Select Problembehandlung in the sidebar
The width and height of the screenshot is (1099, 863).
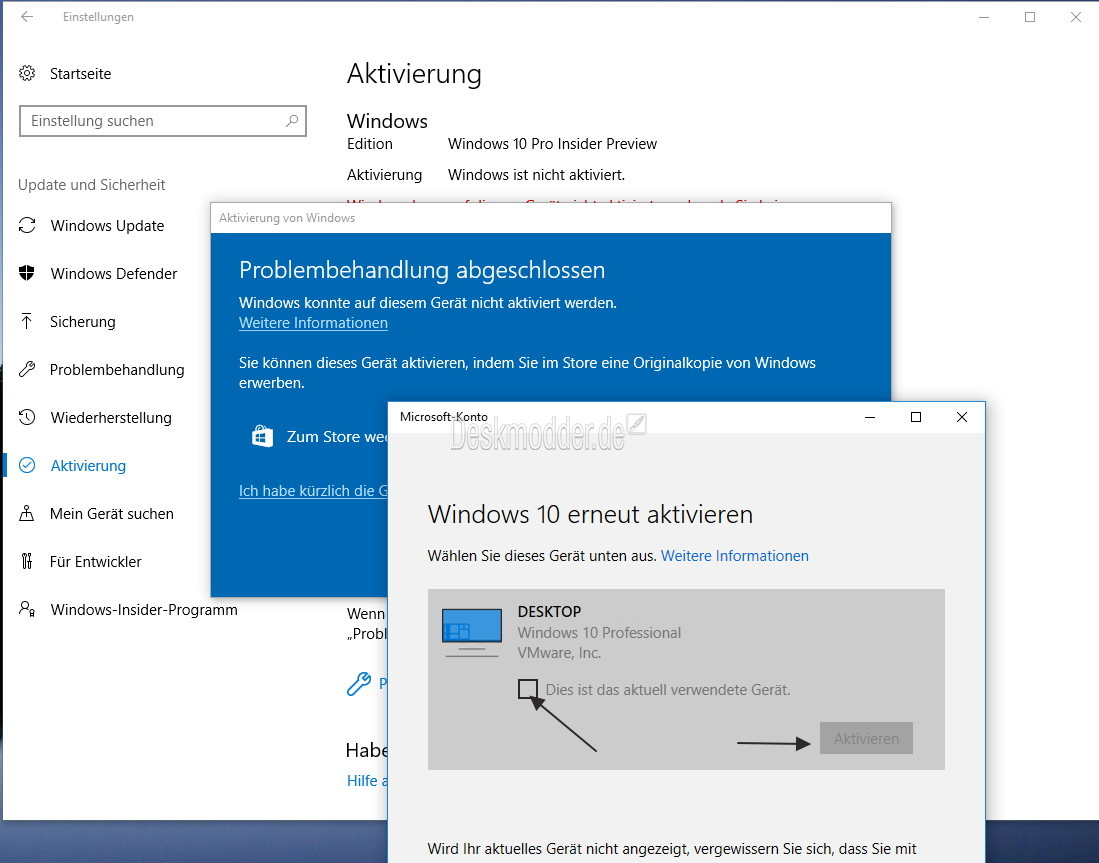117,369
